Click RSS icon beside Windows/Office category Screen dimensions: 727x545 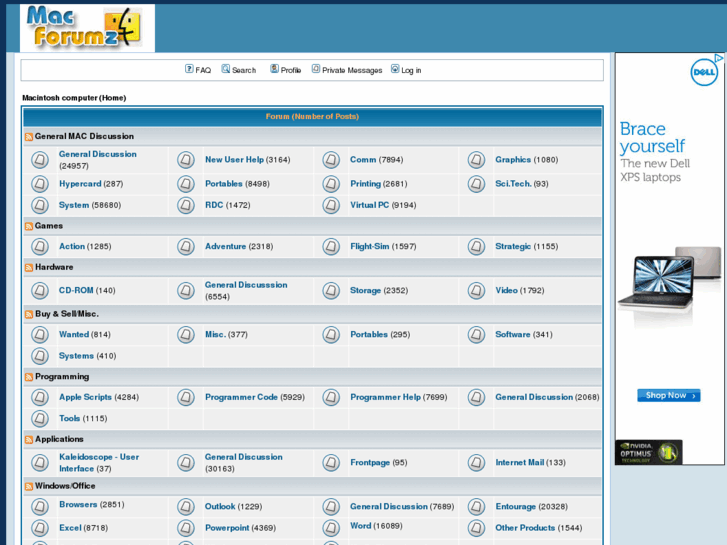pyautogui.click(x=29, y=487)
